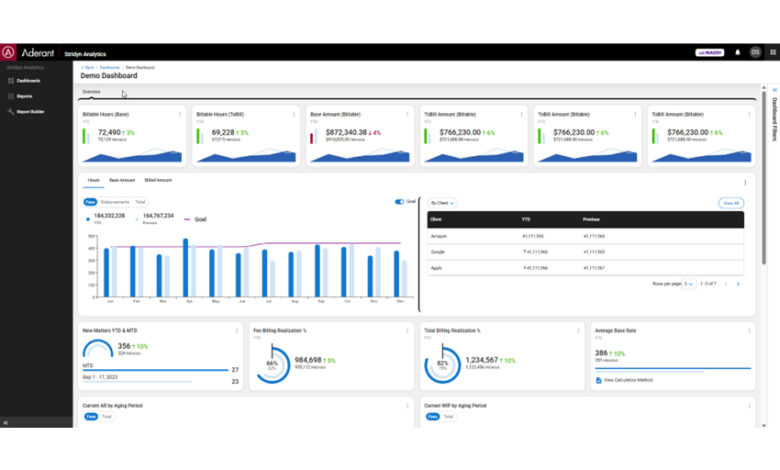Click the Aderant logo
The height and width of the screenshot is (470, 780).
click(x=9, y=52)
